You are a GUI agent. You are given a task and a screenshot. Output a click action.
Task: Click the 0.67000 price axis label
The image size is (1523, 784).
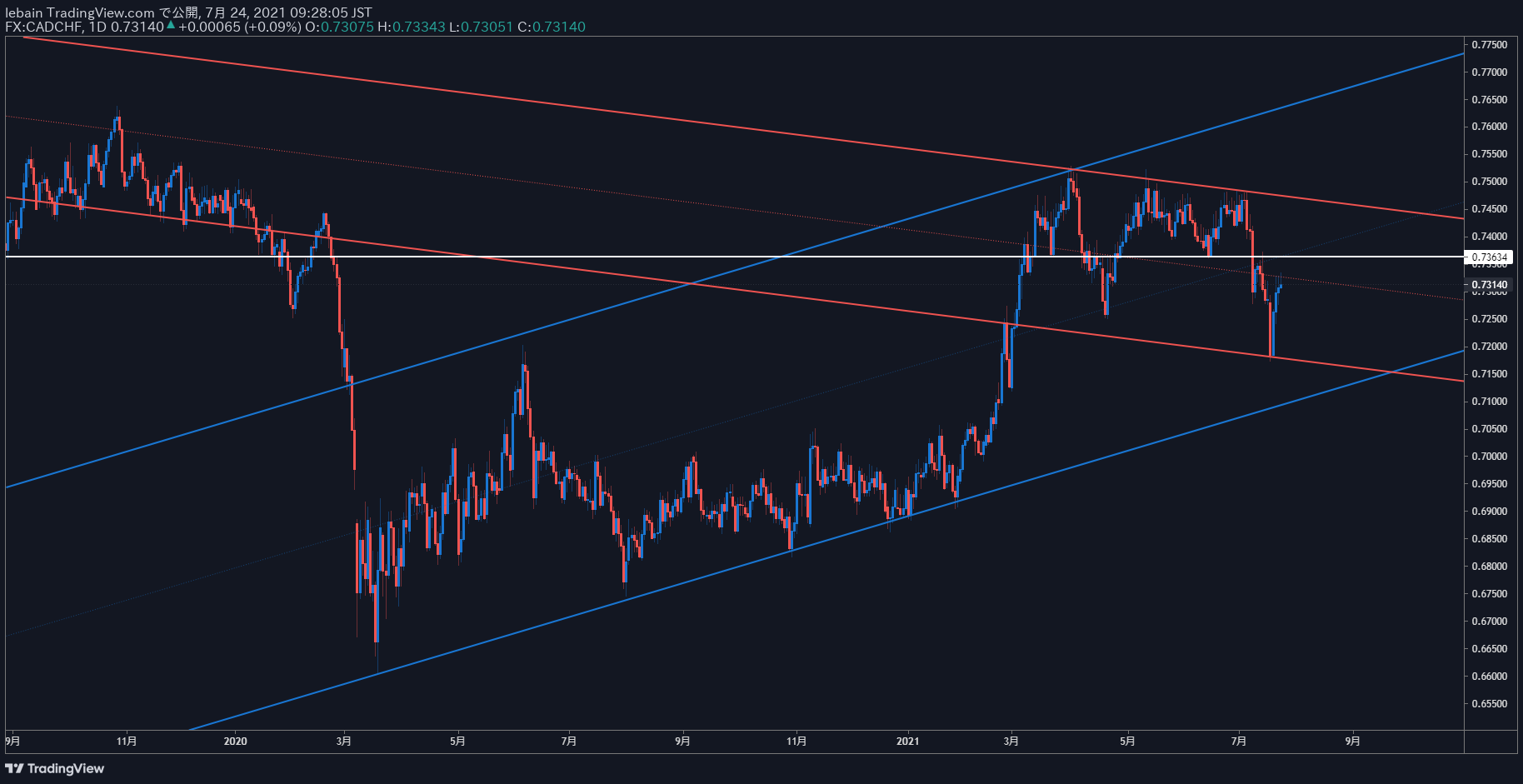1490,622
